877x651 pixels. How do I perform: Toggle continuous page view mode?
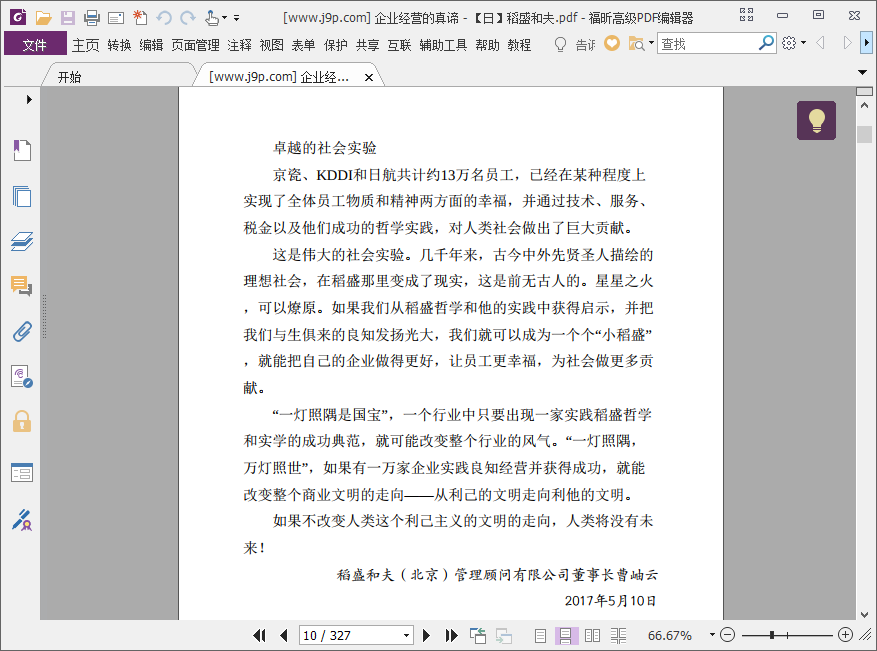[565, 635]
